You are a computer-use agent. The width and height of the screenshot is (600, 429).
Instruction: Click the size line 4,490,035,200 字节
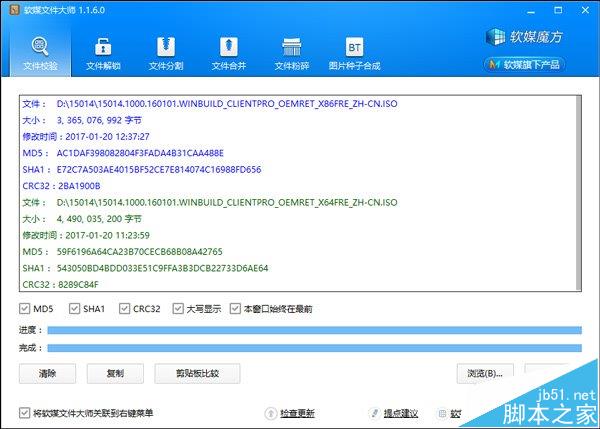pos(82,219)
